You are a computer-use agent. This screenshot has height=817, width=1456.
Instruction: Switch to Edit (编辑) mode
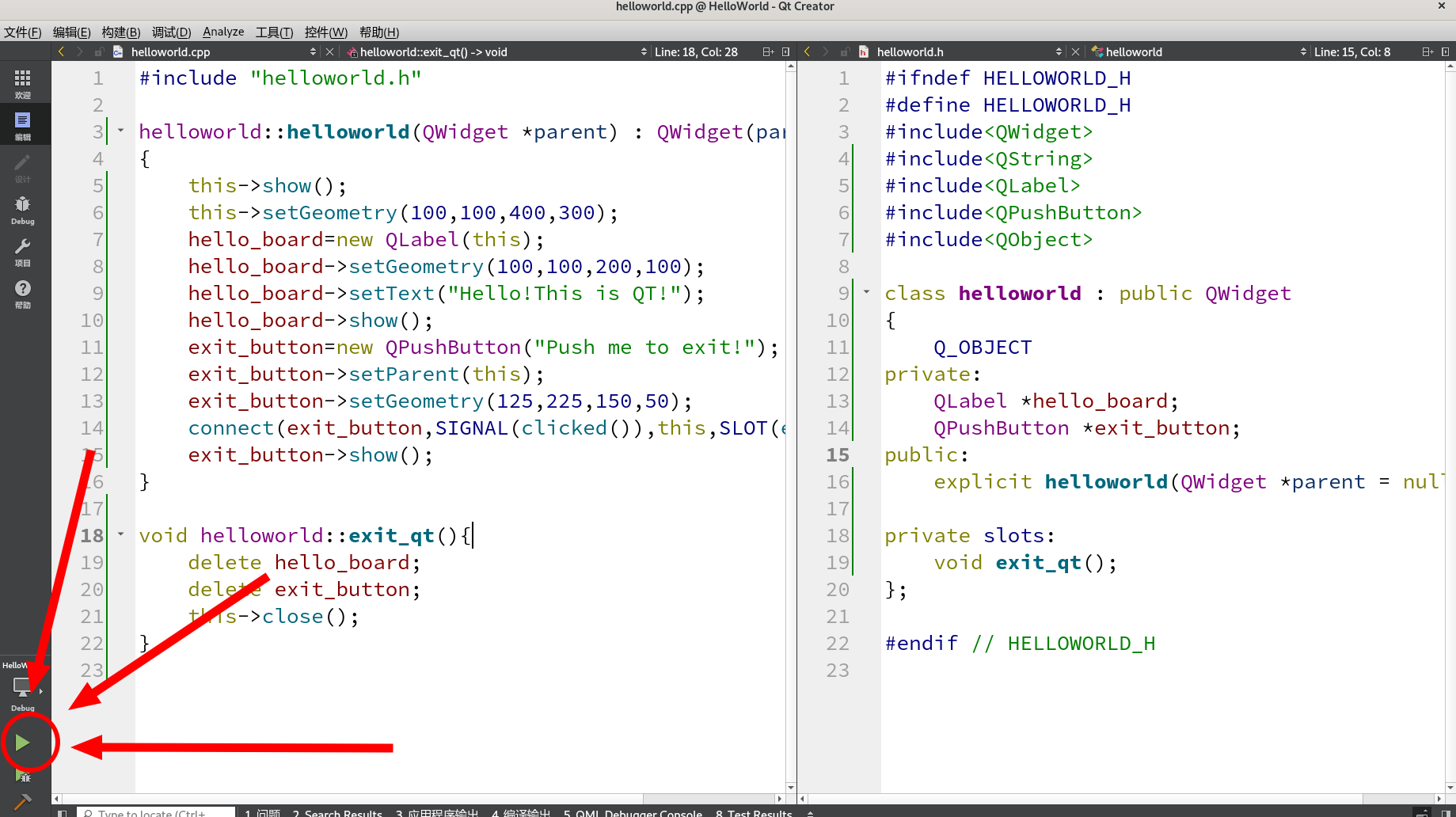point(23,126)
